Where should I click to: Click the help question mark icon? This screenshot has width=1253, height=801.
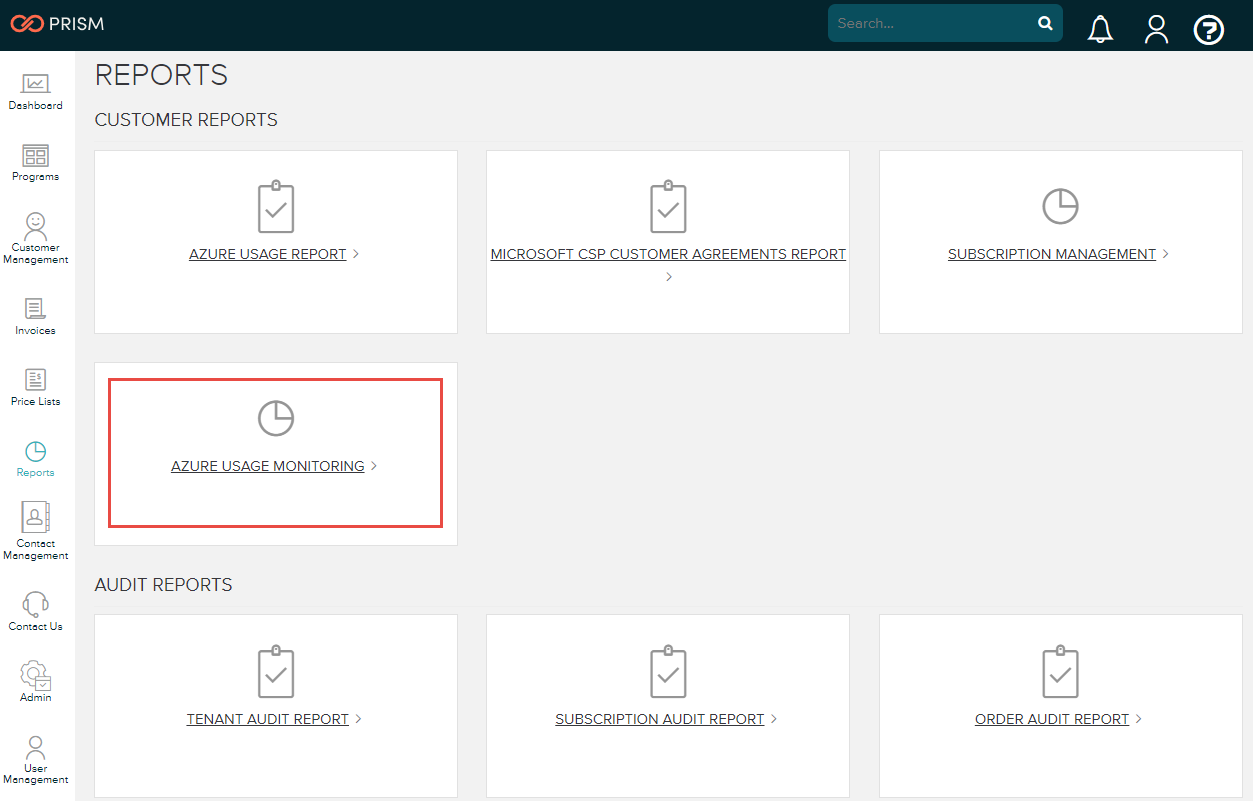coord(1209,29)
